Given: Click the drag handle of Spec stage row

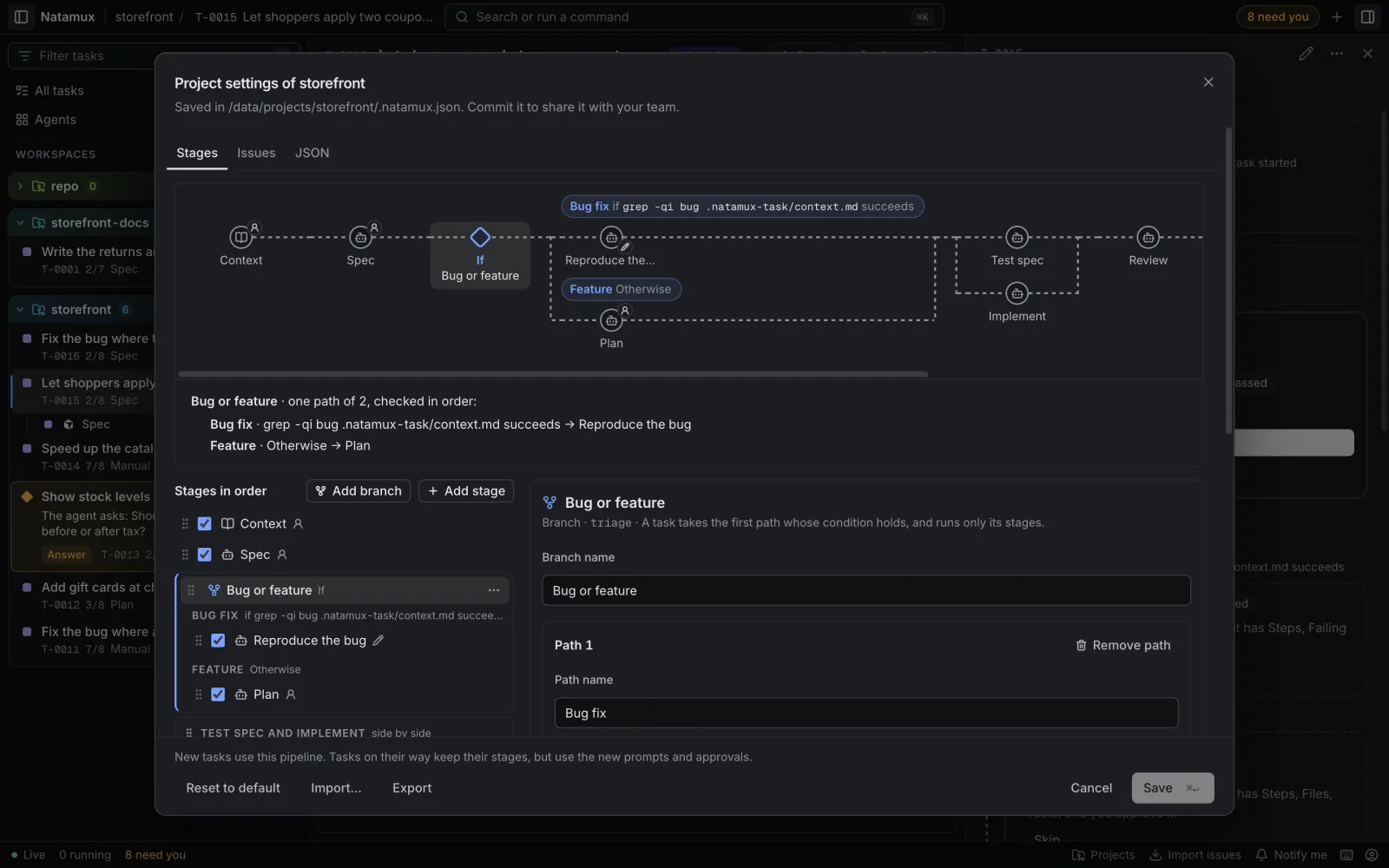Looking at the screenshot, I should [x=185, y=555].
